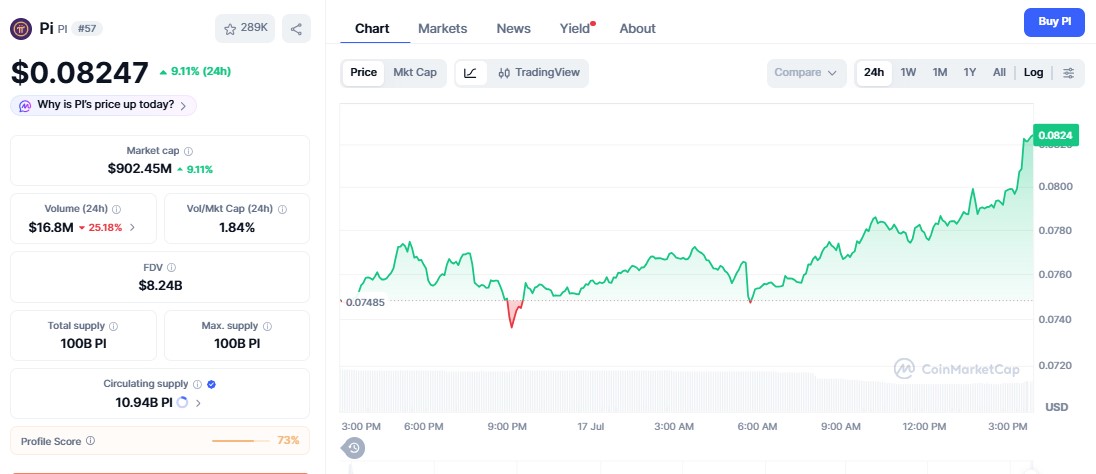The height and width of the screenshot is (474, 1096).
Task: Select 1M time range
Action: click(x=939, y=73)
